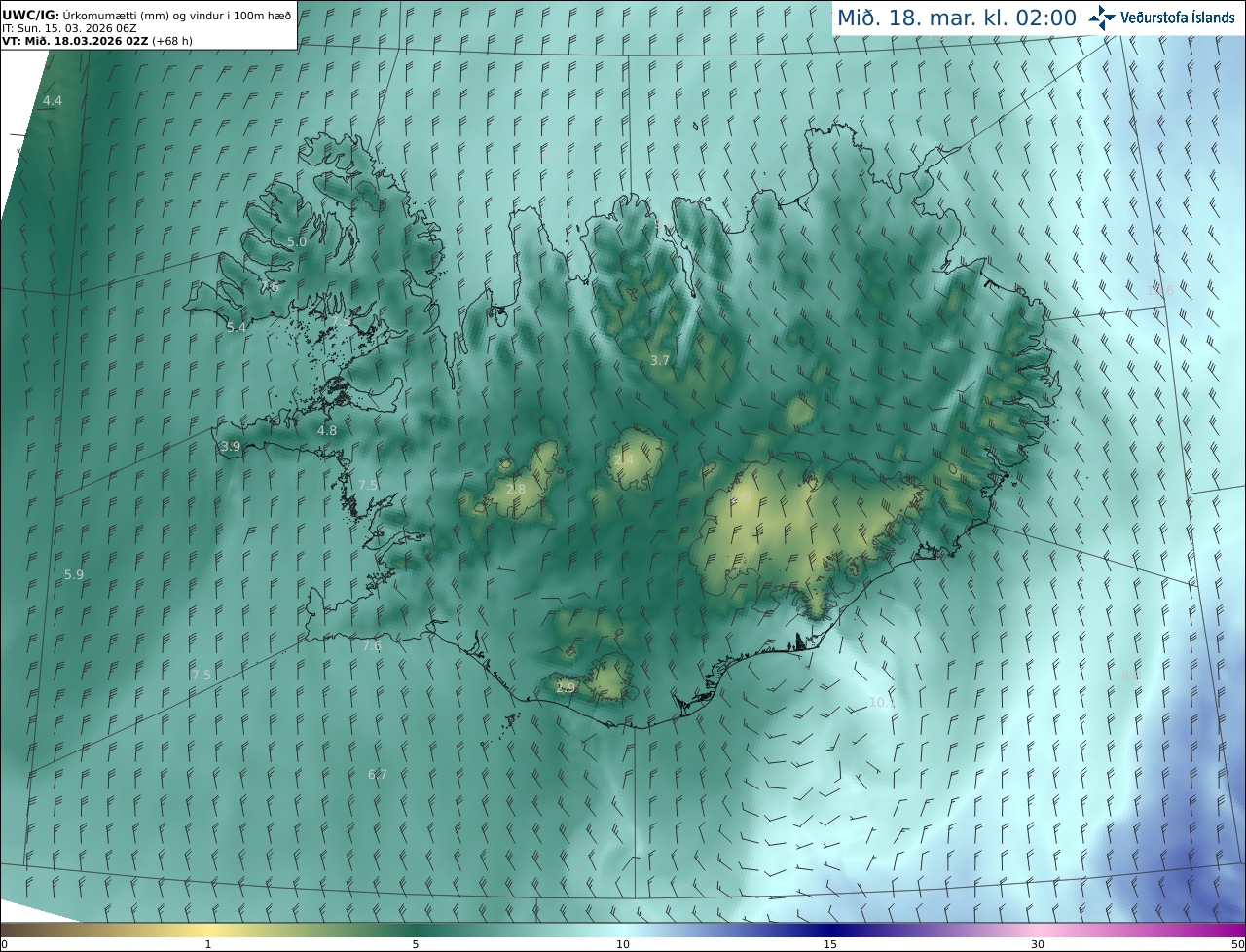This screenshot has width=1246, height=952.
Task: Click the 5.9 value on the map
Action: click(74, 575)
